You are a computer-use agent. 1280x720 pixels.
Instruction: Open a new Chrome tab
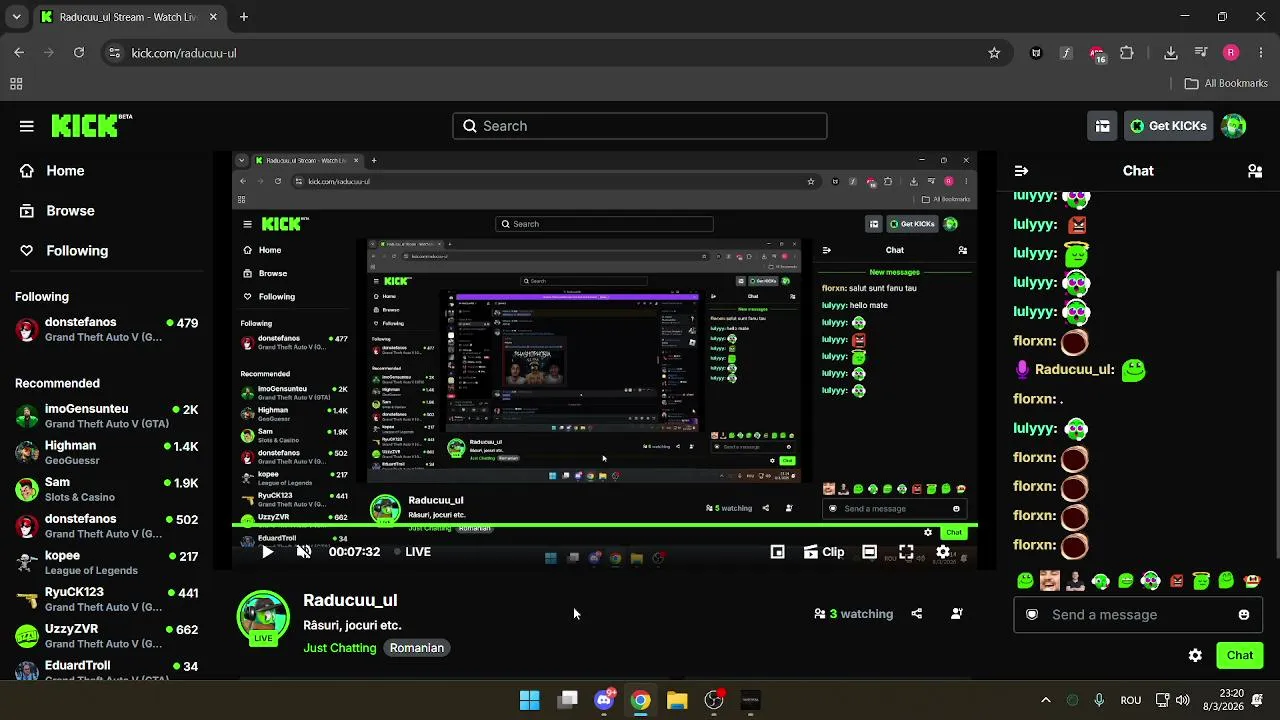point(244,17)
